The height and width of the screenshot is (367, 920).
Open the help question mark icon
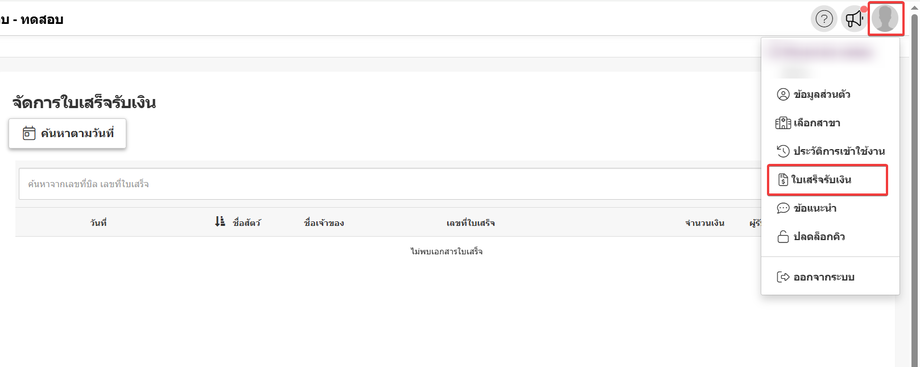[x=824, y=19]
